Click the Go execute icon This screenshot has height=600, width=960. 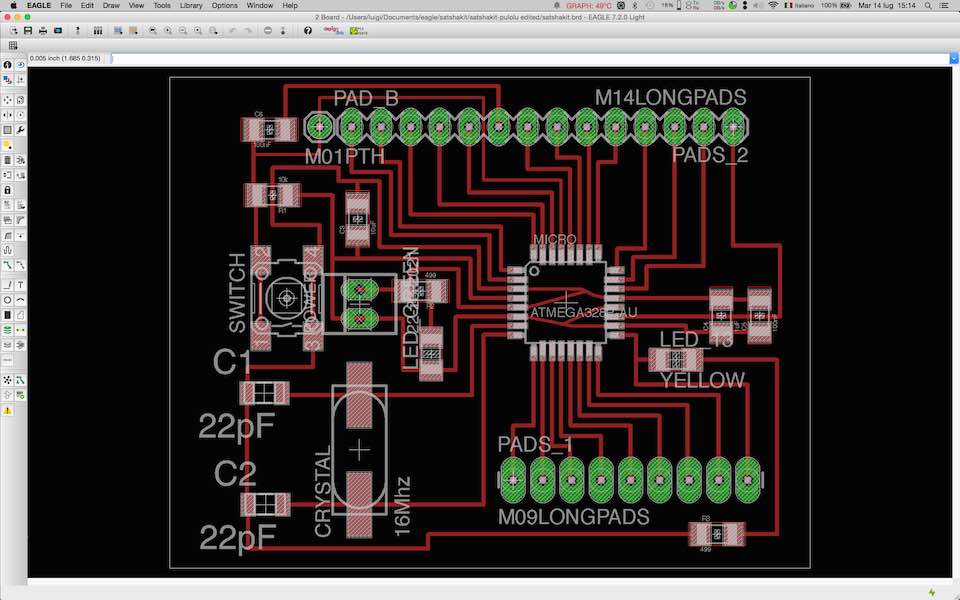282,31
